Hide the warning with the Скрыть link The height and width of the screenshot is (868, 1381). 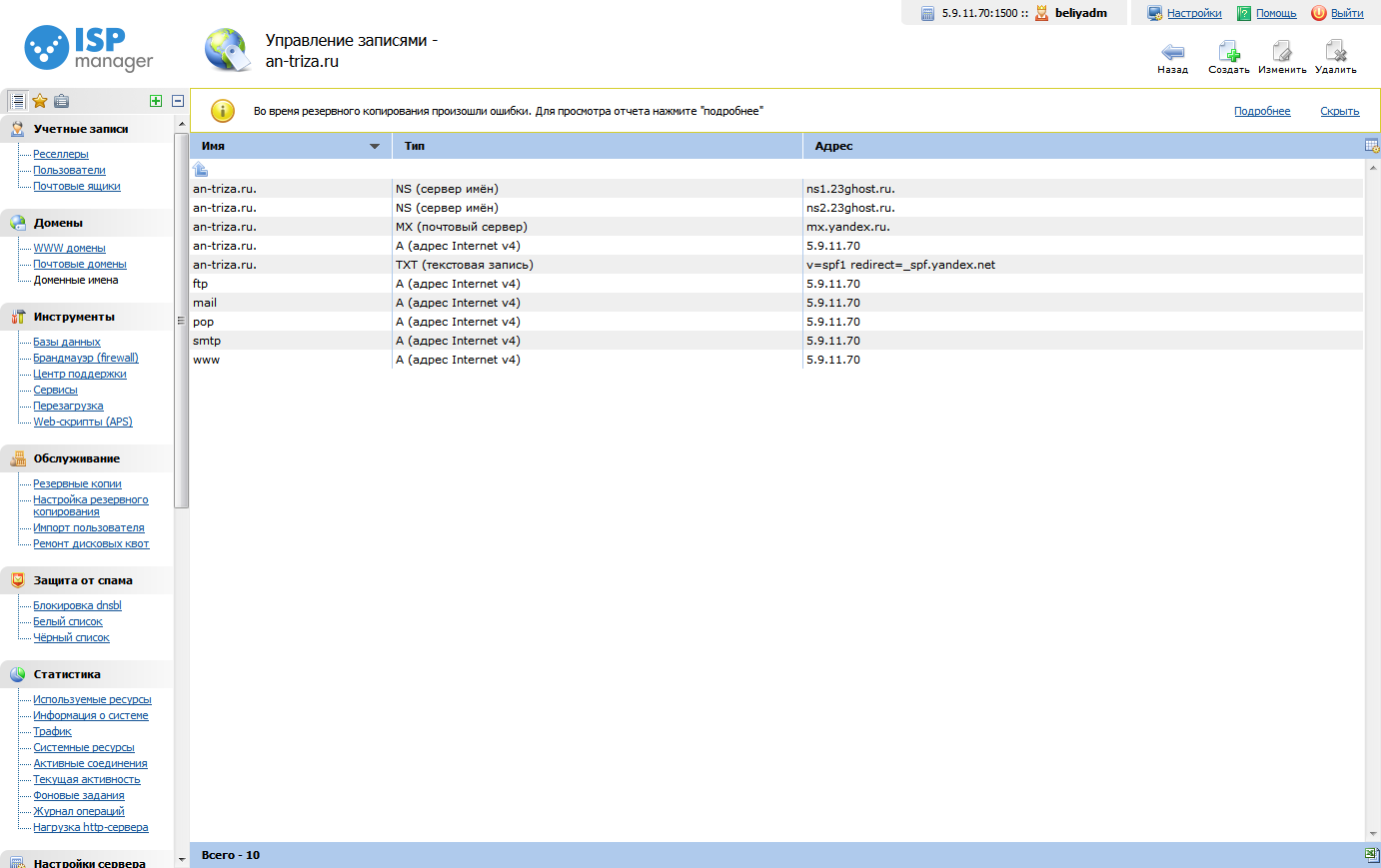1340,111
